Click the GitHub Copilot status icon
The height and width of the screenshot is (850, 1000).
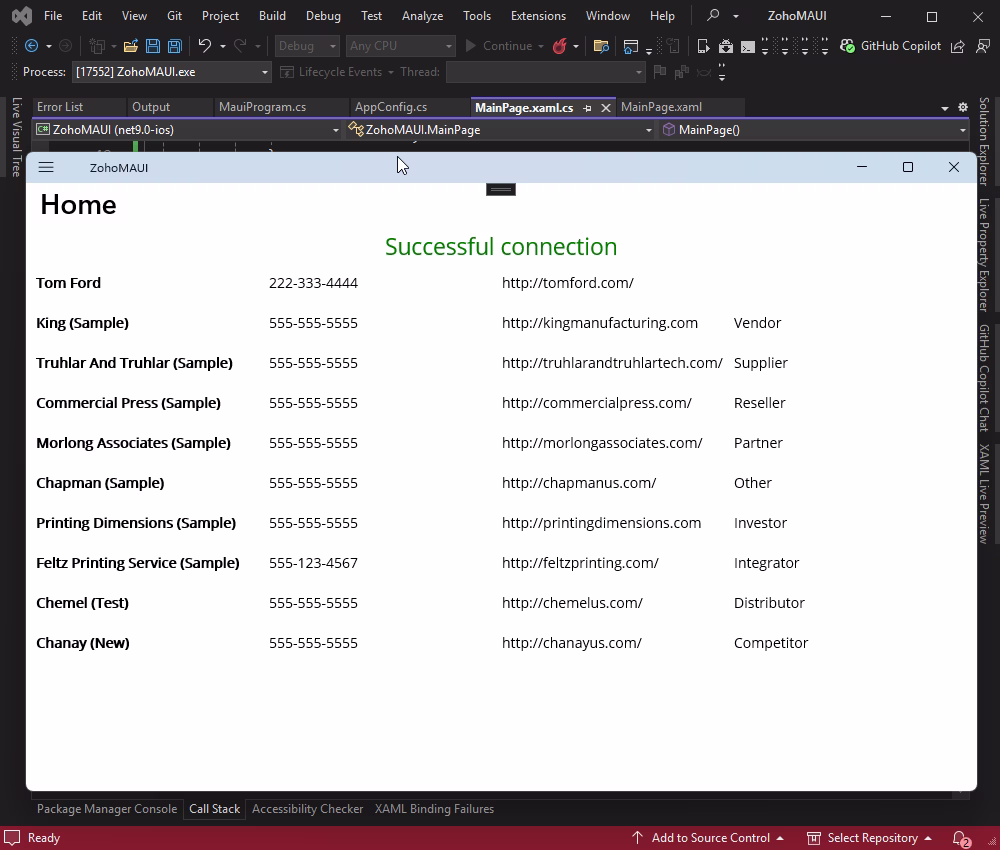[848, 46]
